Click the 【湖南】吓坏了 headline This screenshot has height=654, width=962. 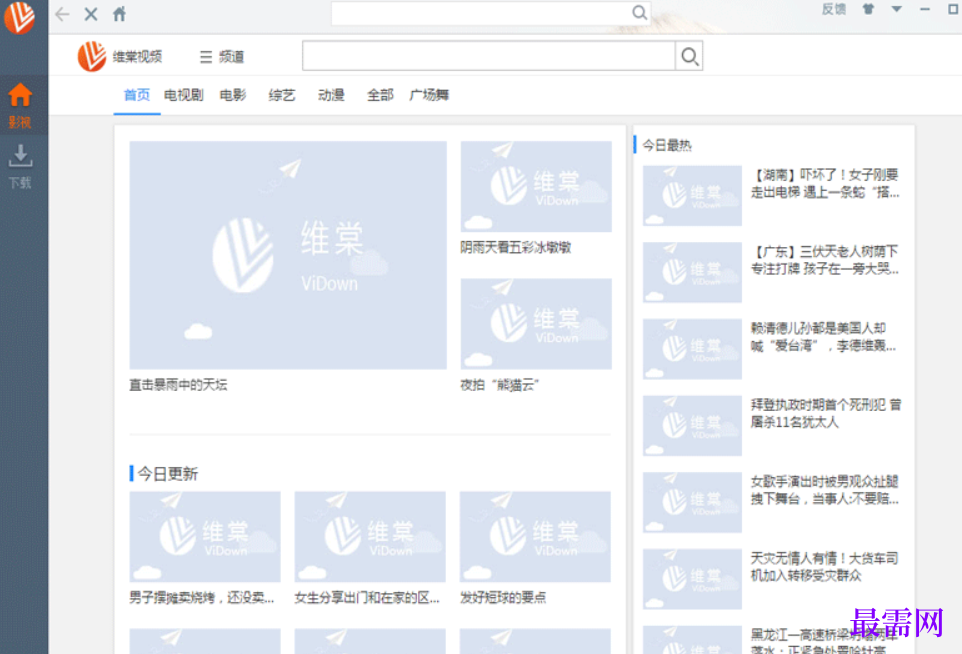(x=825, y=183)
